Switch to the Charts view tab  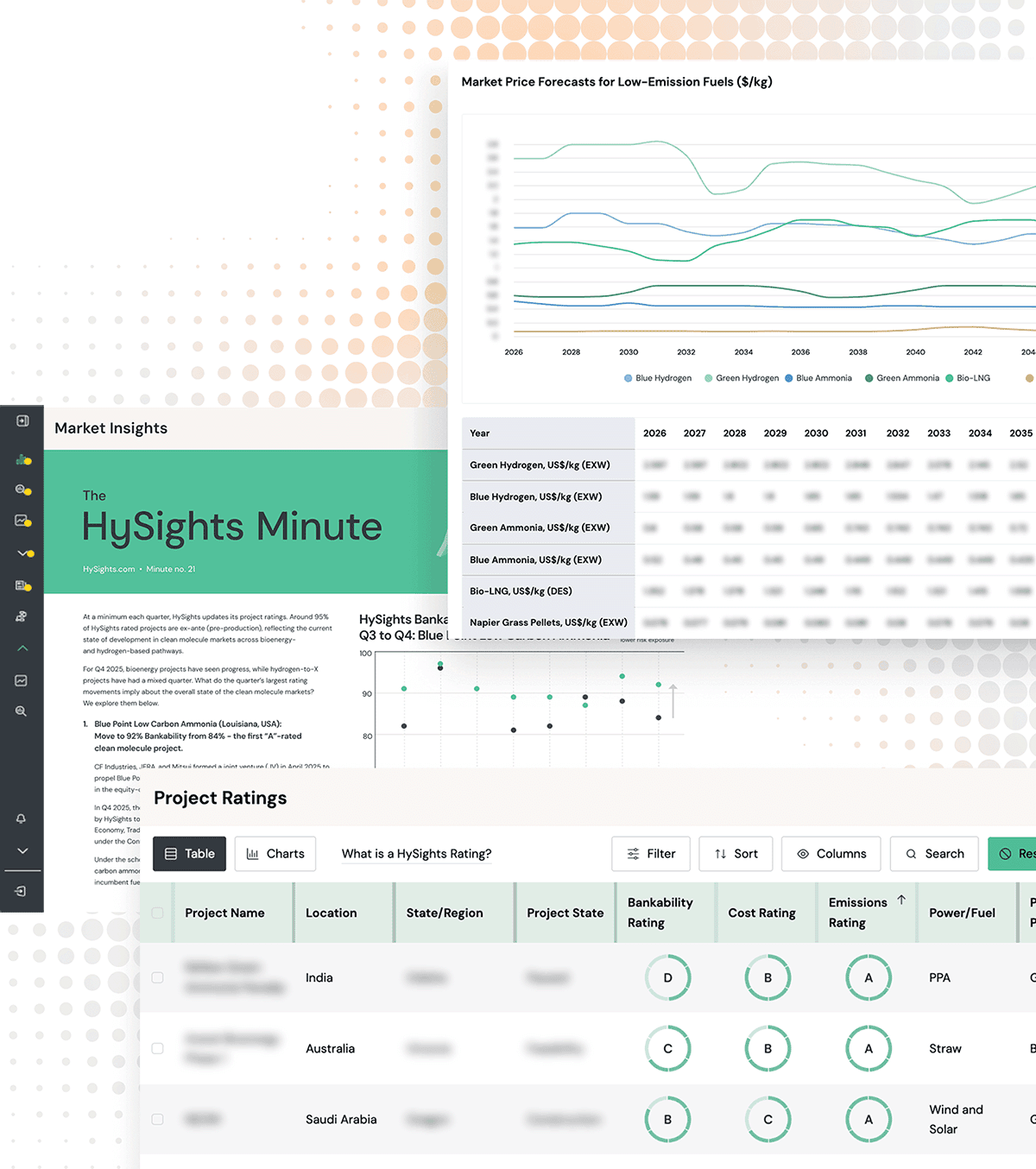(275, 854)
